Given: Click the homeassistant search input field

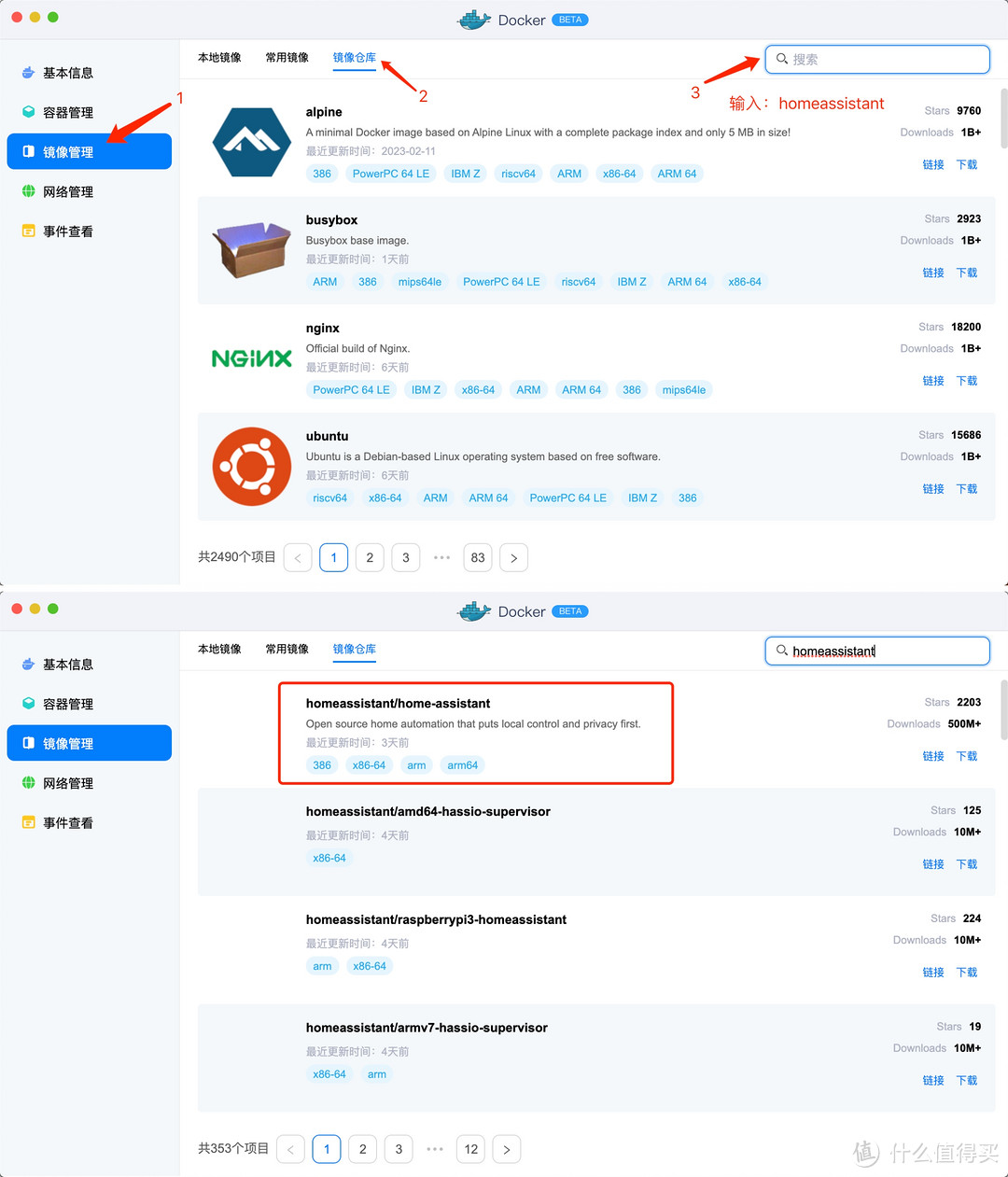Looking at the screenshot, I should pyautogui.click(x=877, y=651).
